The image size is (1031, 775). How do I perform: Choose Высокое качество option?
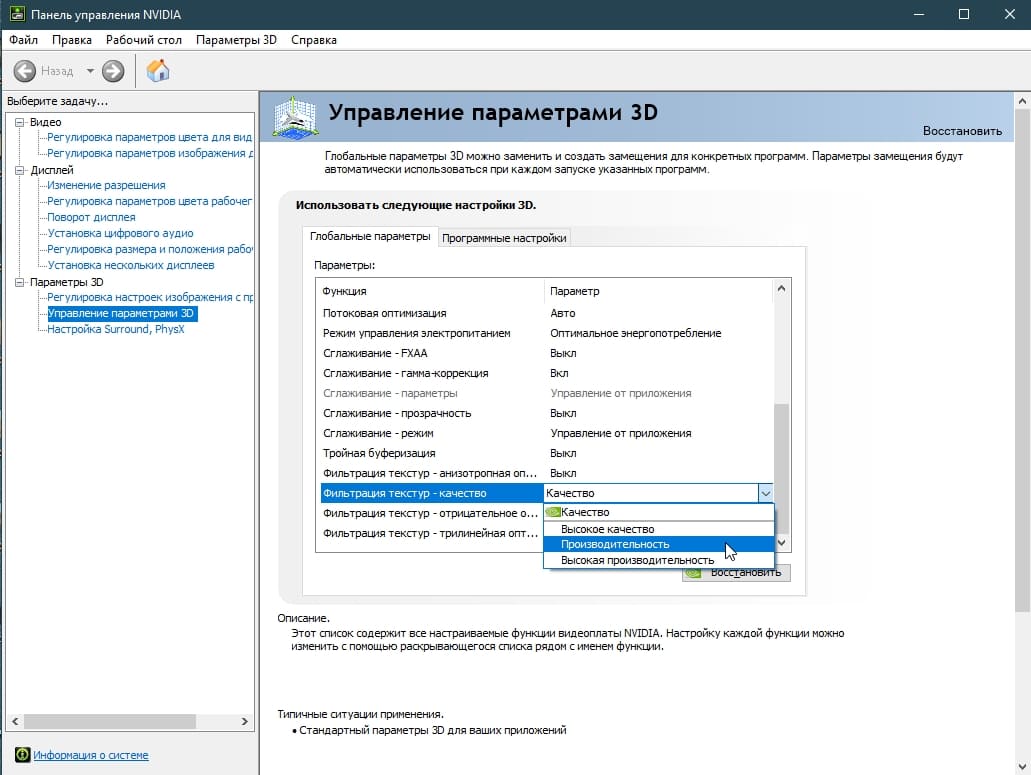659,528
